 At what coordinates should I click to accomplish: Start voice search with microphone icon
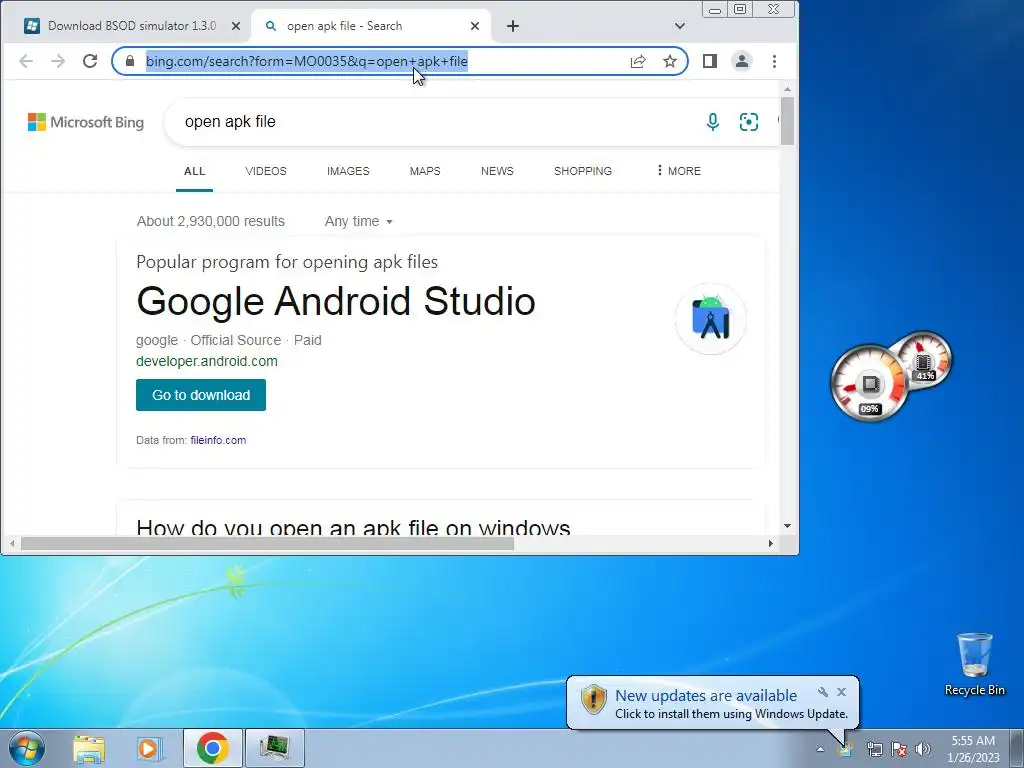pos(712,122)
